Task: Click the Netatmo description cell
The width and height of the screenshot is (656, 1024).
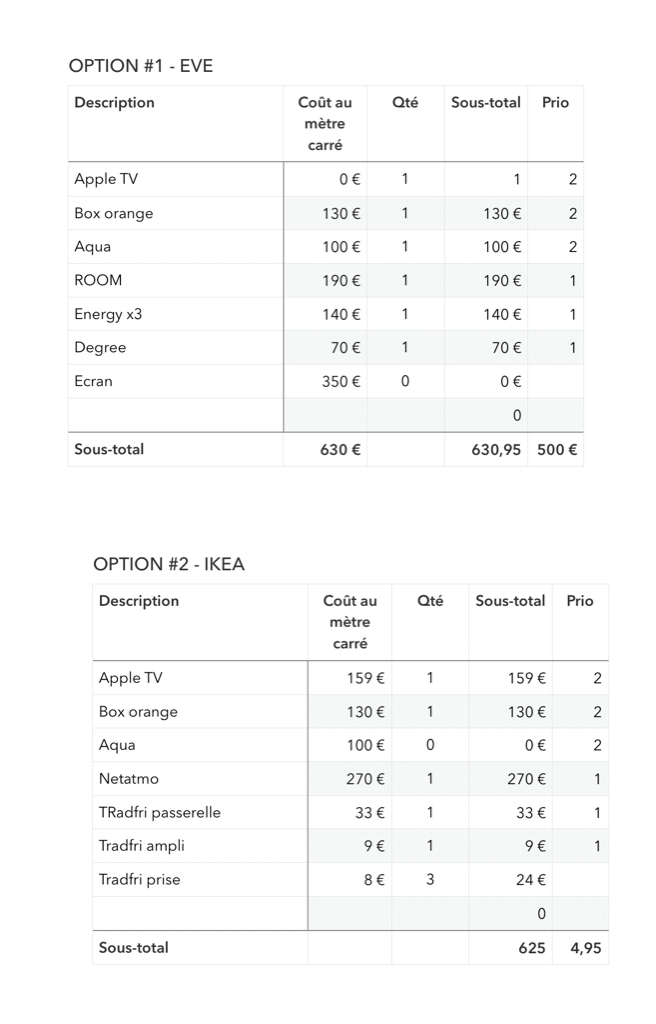Action: (x=200, y=779)
